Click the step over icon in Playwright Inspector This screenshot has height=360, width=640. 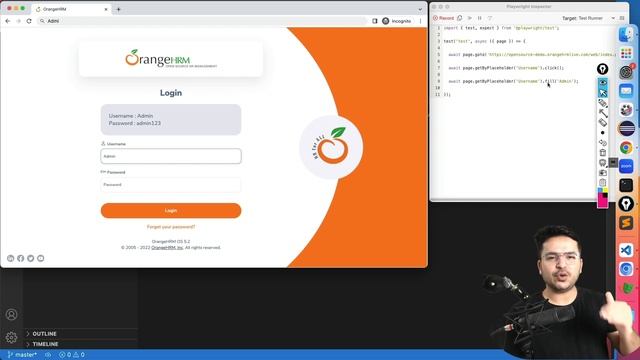pos(490,18)
